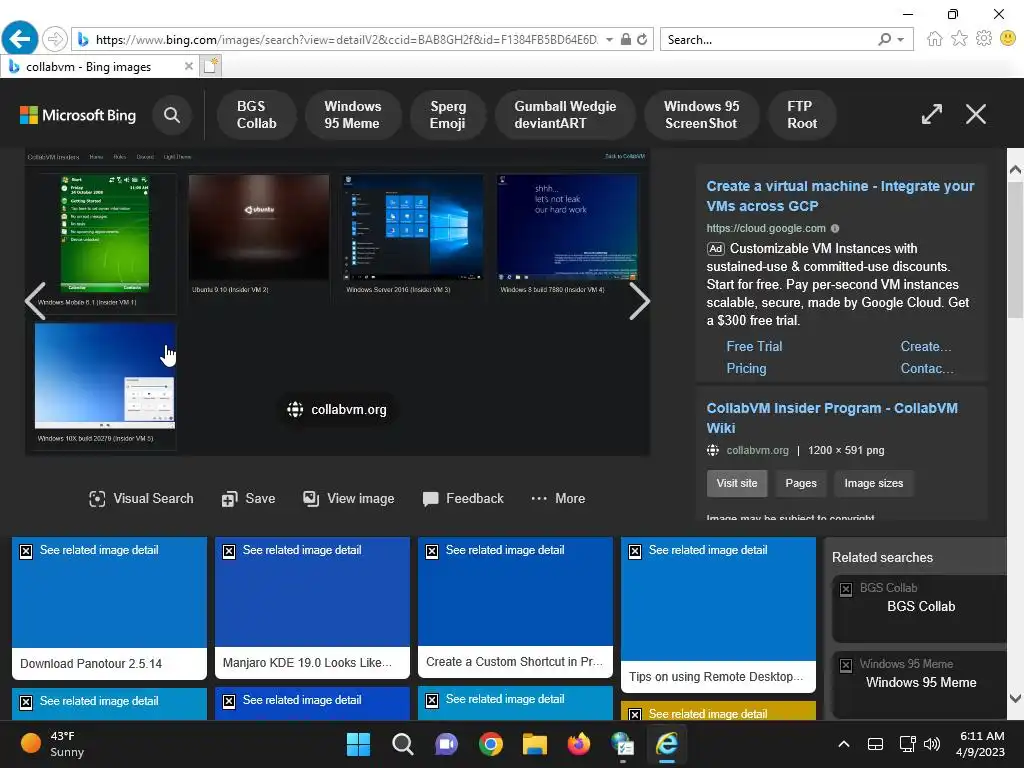Select the Sperg Emoji chip
Viewport: 1024px width, 768px height.
click(x=447, y=115)
